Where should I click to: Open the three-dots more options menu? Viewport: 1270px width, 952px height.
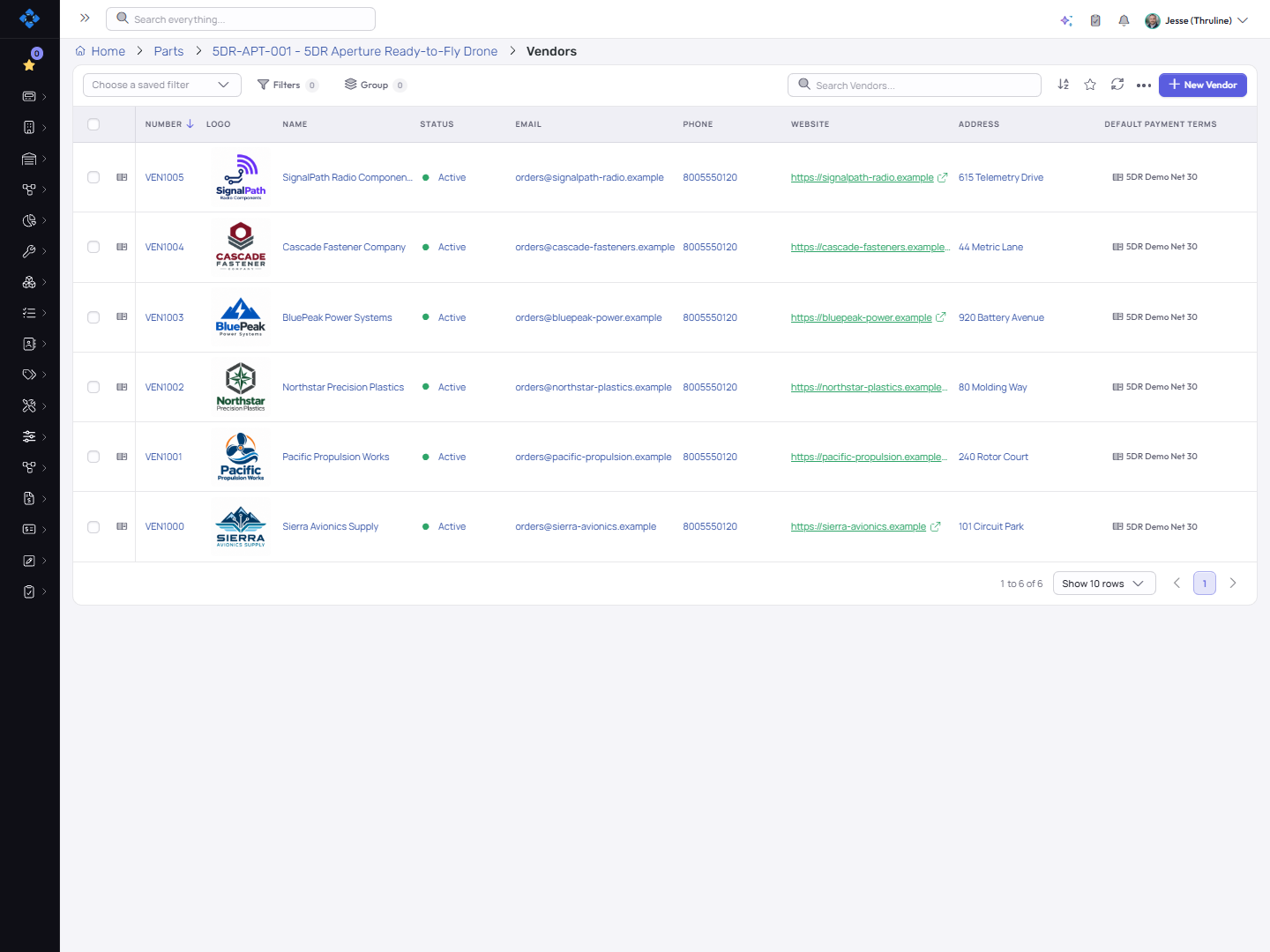(x=1144, y=86)
